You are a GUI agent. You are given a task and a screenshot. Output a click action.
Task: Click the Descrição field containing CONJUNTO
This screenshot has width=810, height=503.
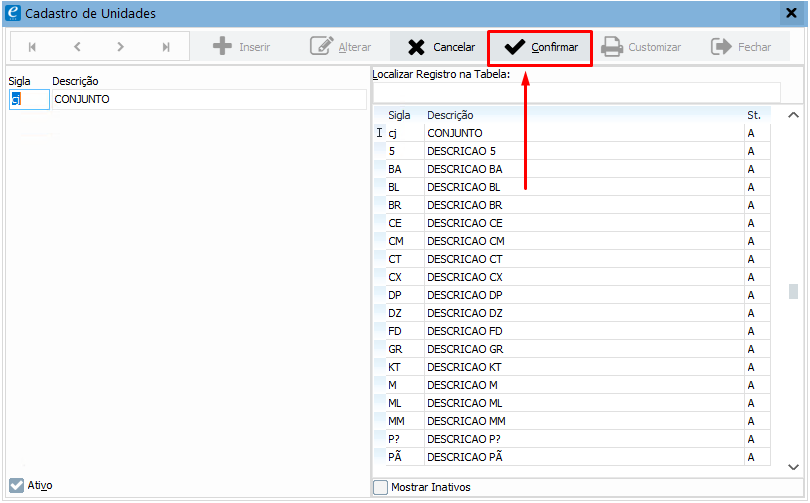208,99
